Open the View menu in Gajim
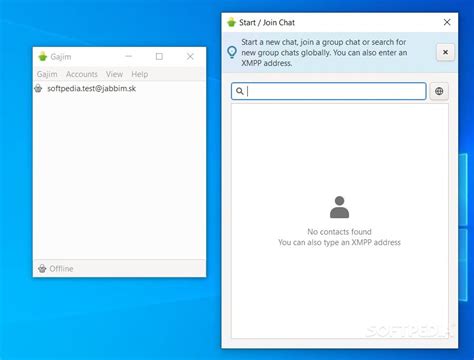Screen dimensions: 474x360 [x=114, y=74]
